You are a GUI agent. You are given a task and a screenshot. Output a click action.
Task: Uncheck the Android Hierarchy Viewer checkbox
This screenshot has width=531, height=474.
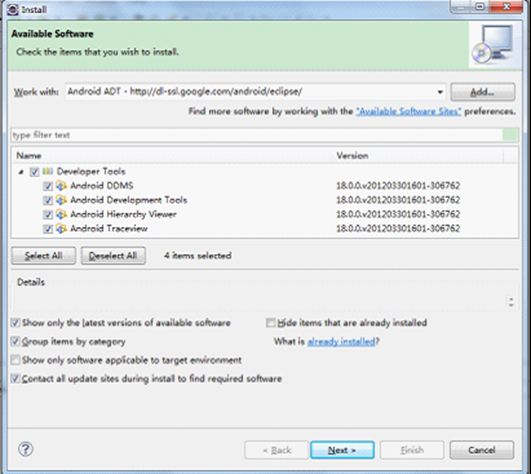click(x=48, y=214)
